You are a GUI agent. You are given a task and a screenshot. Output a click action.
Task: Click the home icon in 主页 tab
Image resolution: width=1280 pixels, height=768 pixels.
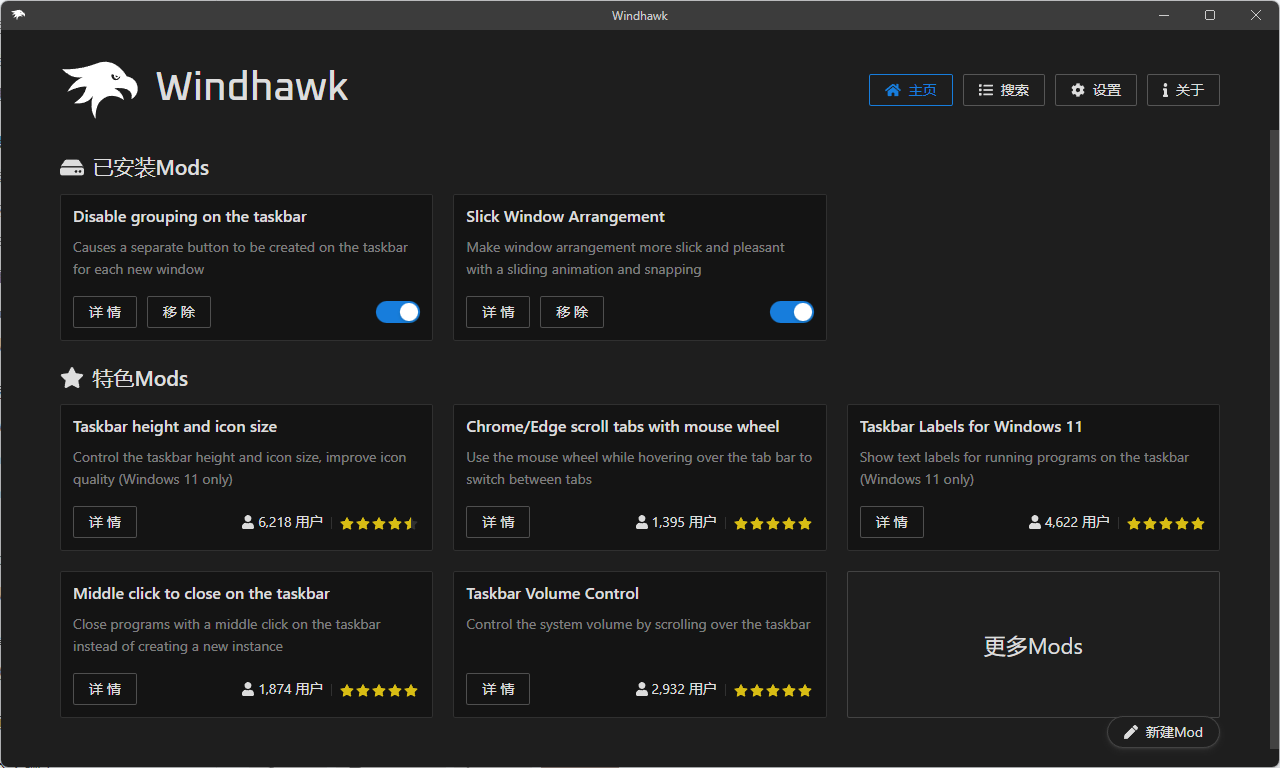coord(893,90)
